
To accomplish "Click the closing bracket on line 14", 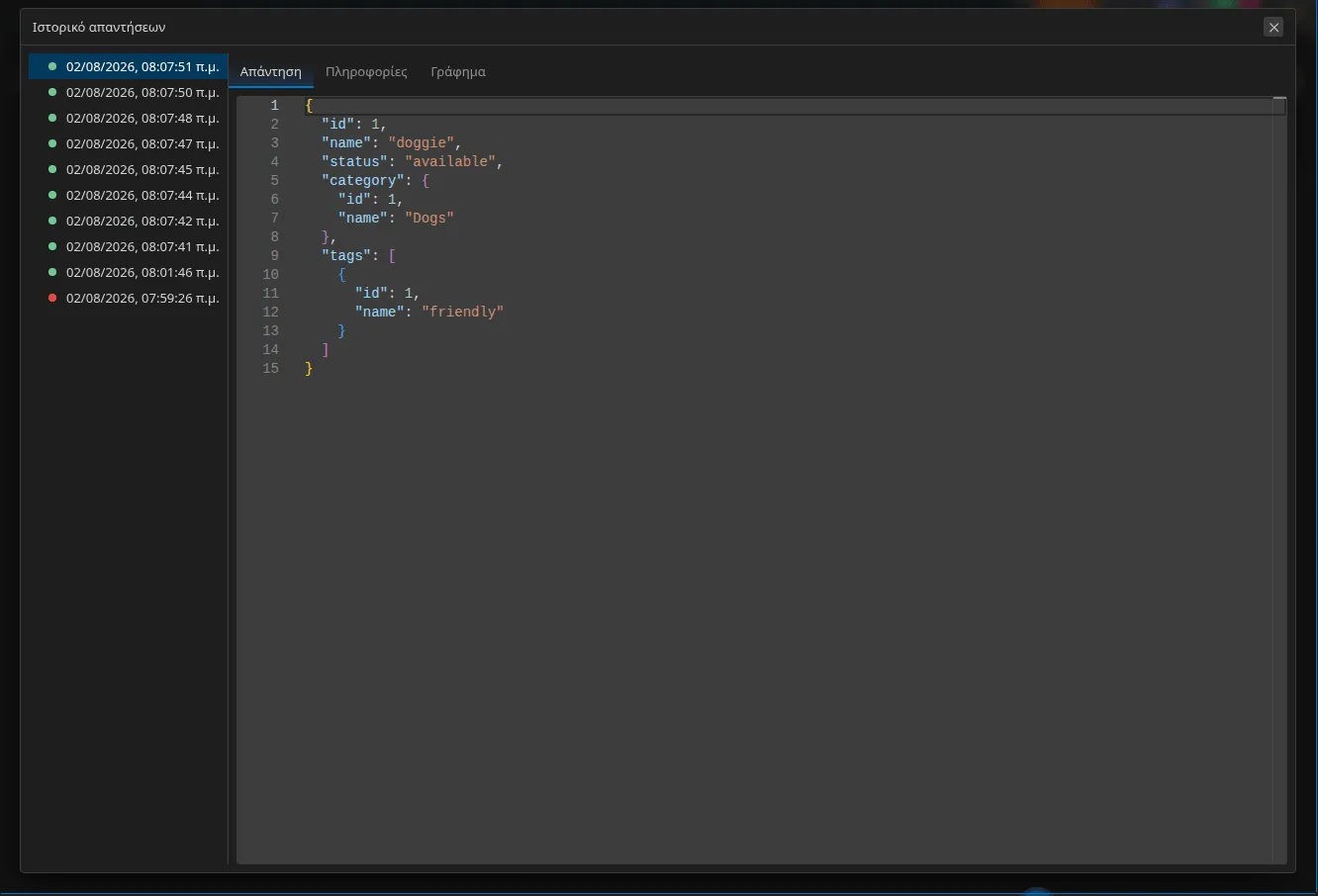I will click(326, 349).
